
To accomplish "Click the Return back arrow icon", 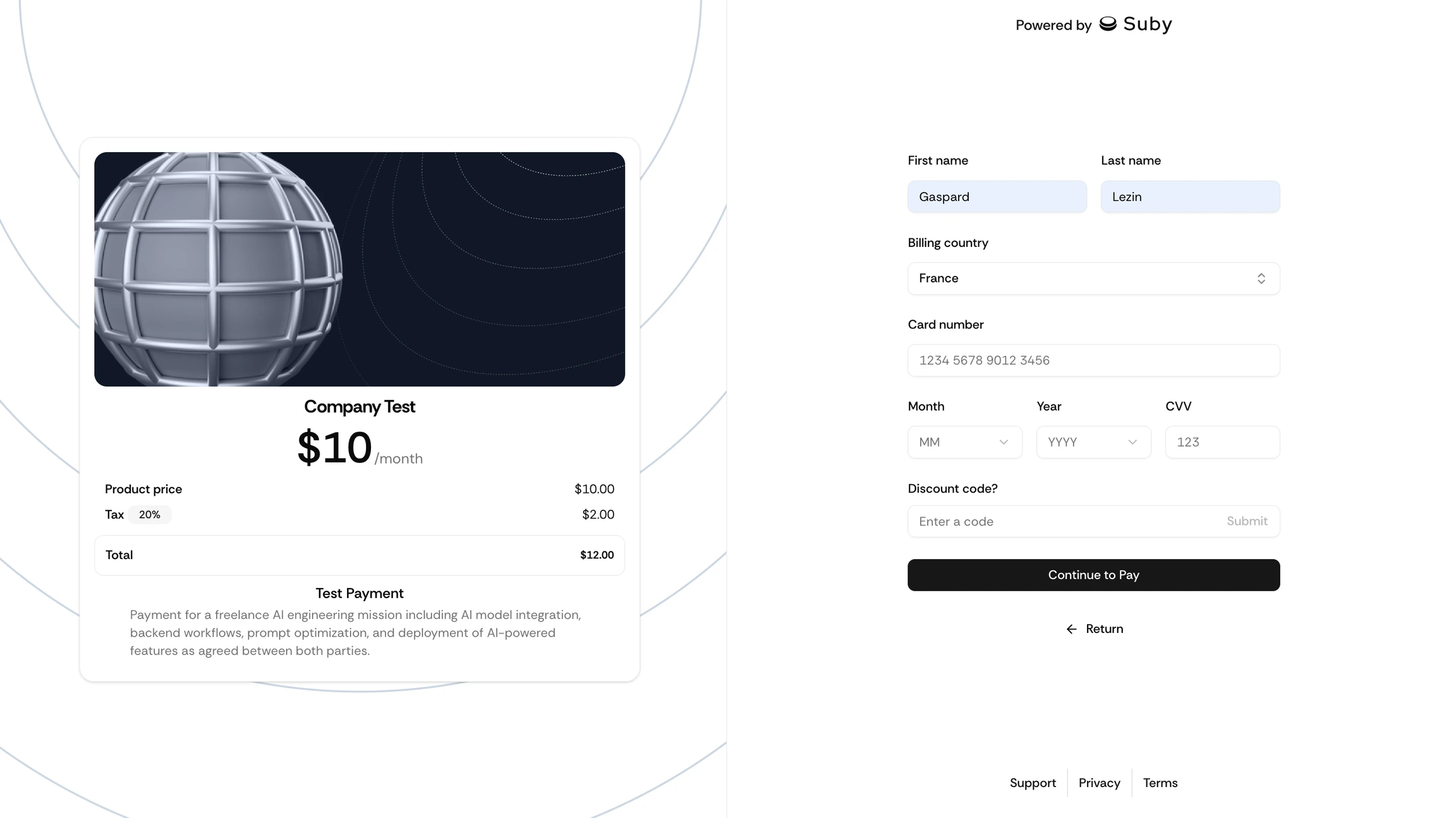I will tap(1071, 629).
